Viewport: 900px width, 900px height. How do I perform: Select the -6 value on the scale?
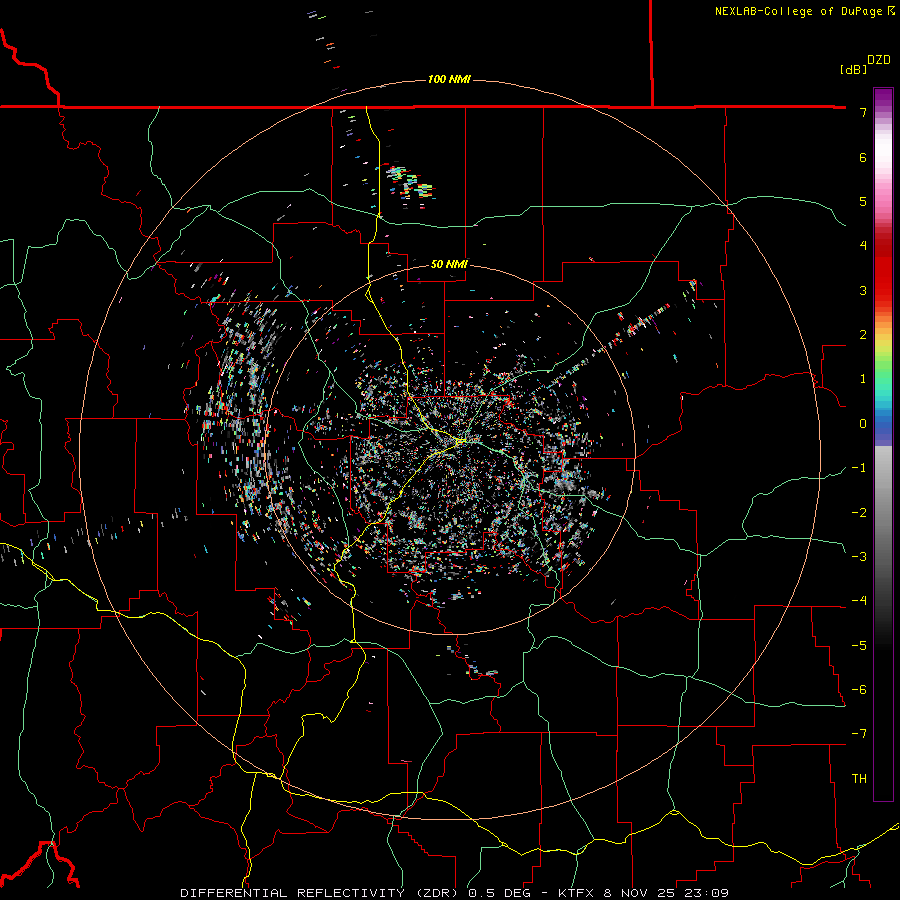859,689
